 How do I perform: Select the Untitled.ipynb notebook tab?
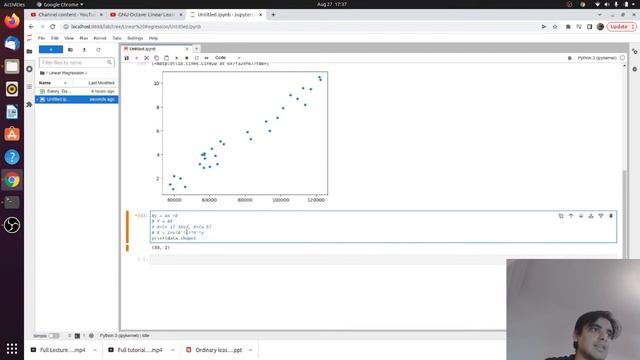pos(156,49)
